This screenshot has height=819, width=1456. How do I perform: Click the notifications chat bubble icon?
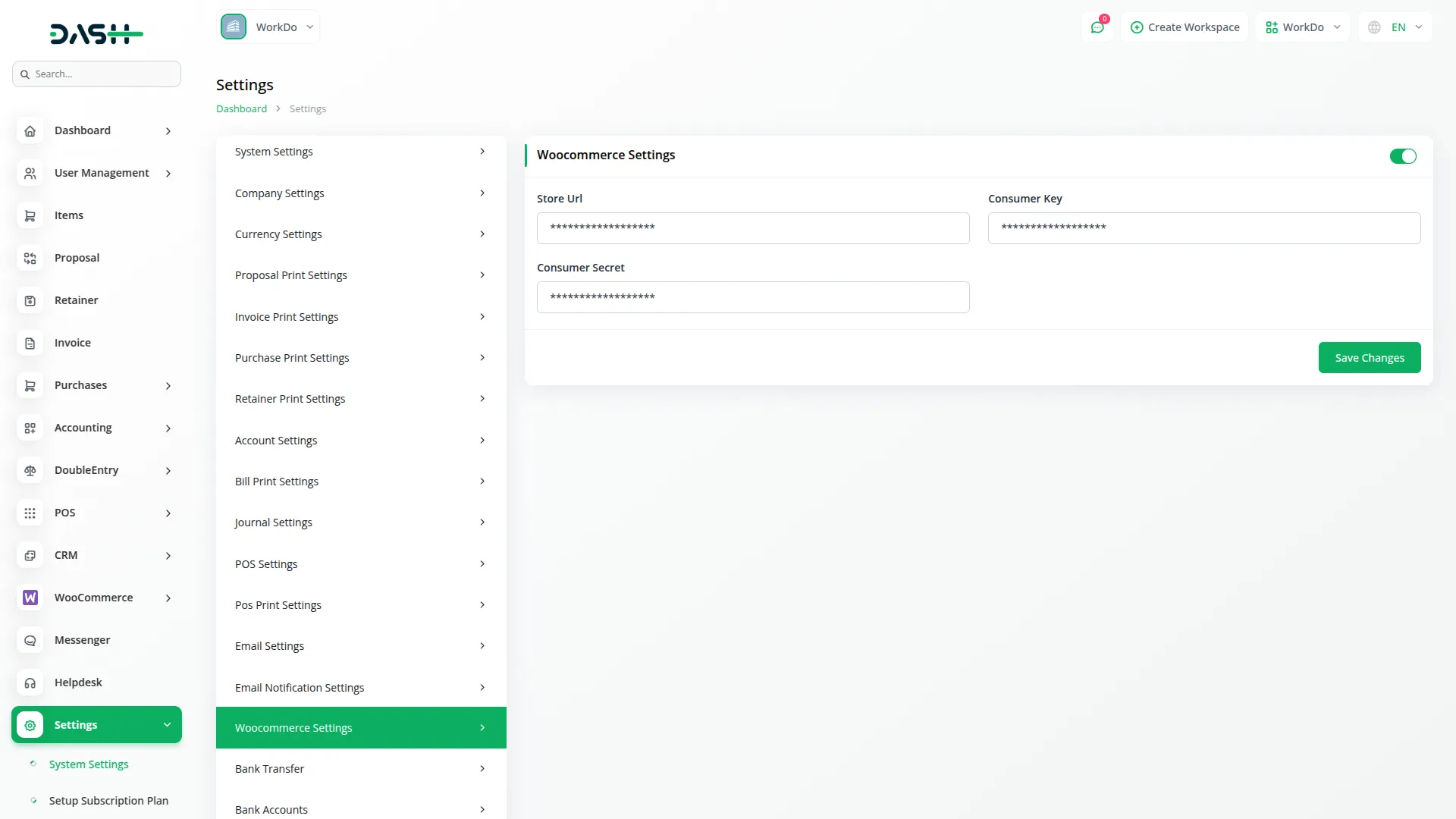1097,27
